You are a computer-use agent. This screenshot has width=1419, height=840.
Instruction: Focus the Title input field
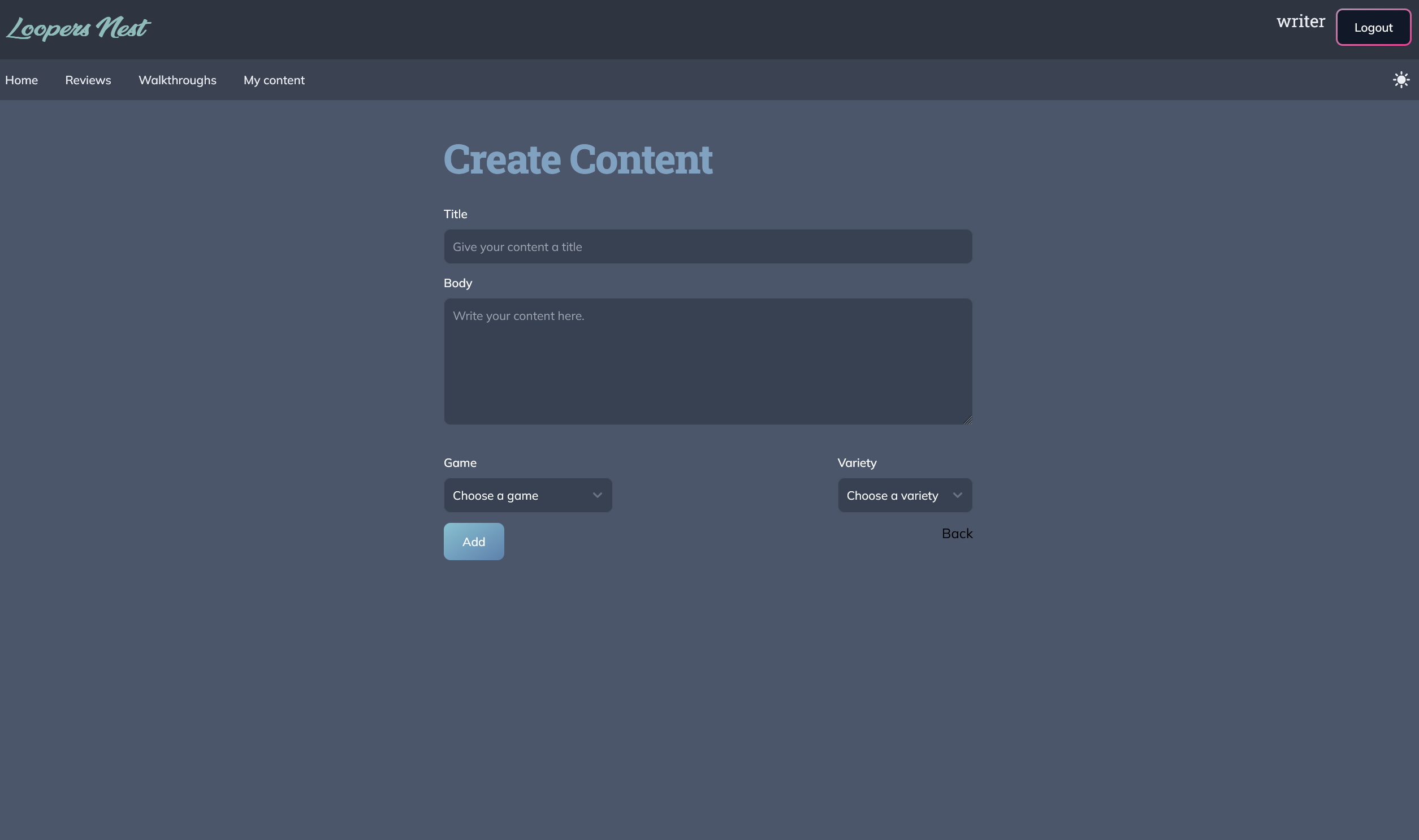tap(707, 246)
